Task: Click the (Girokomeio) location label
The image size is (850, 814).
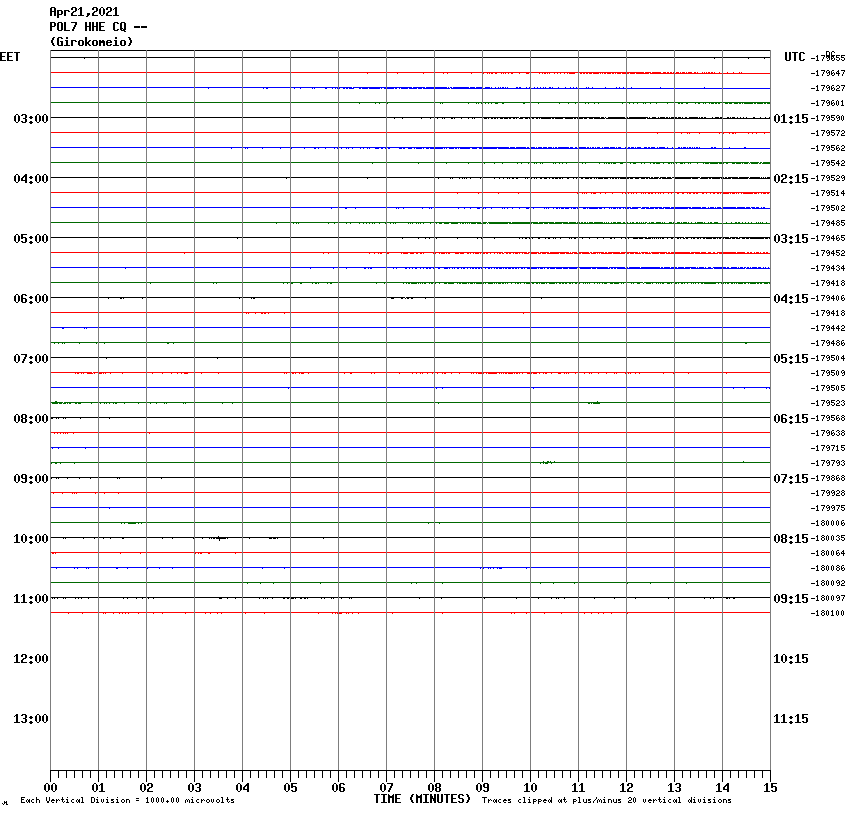Action: (91, 42)
